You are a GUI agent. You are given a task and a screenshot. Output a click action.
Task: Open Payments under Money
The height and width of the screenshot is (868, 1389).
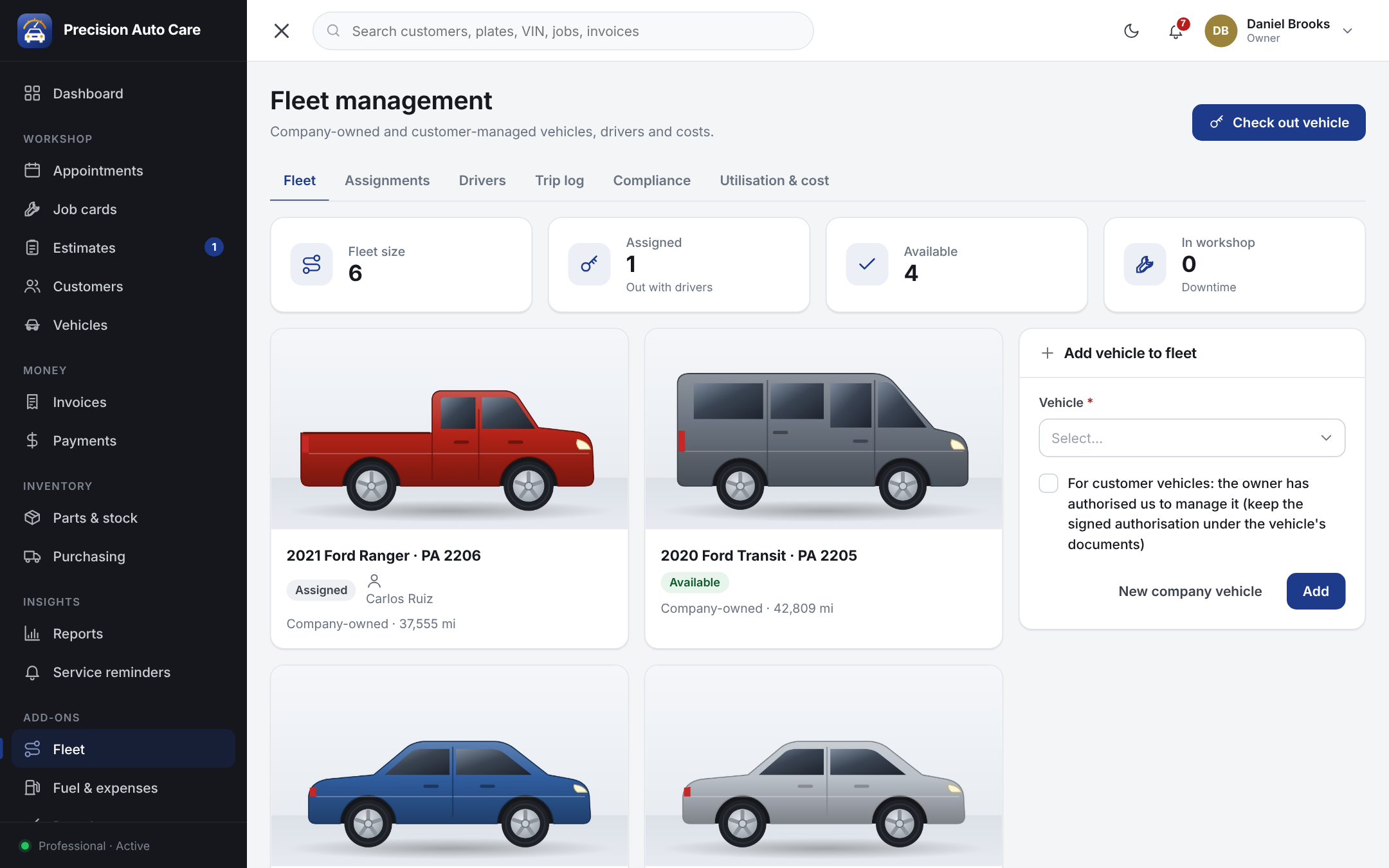(123, 440)
